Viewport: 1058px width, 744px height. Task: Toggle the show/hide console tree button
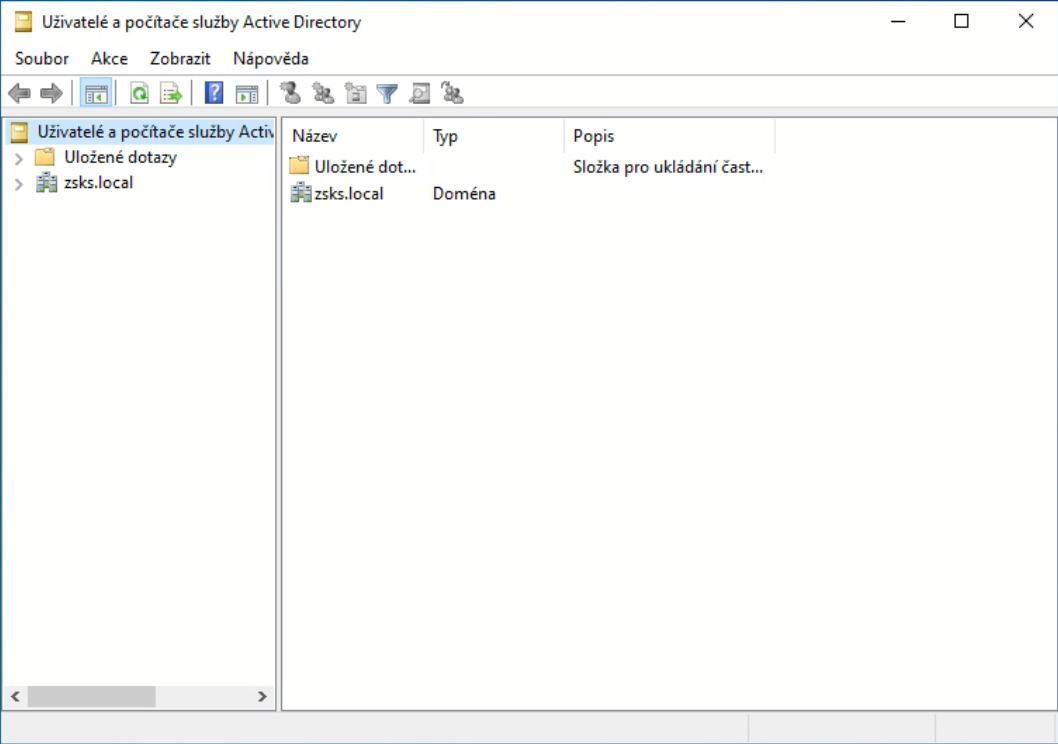click(96, 93)
